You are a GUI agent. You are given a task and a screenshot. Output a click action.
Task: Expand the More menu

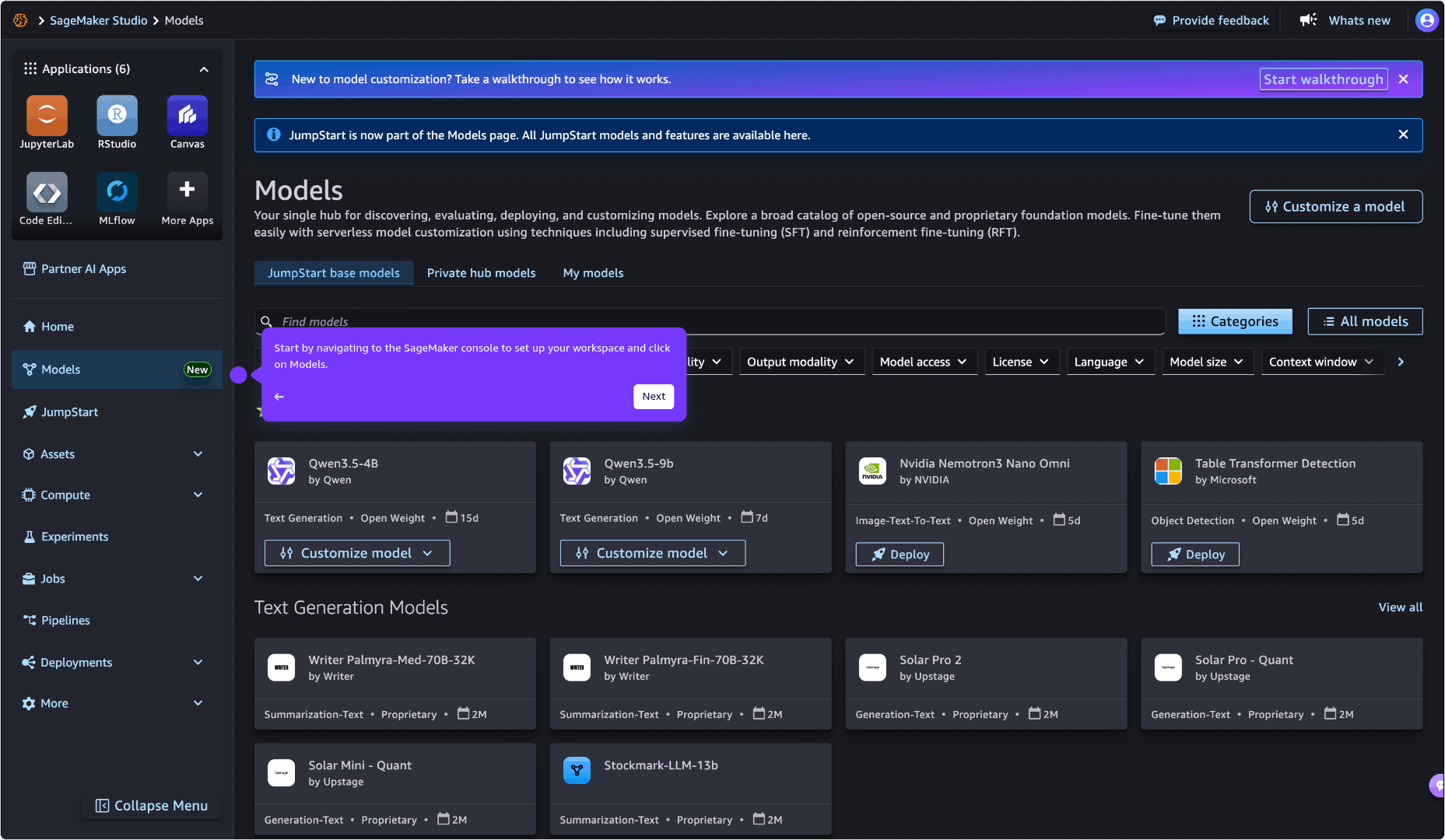[198, 703]
